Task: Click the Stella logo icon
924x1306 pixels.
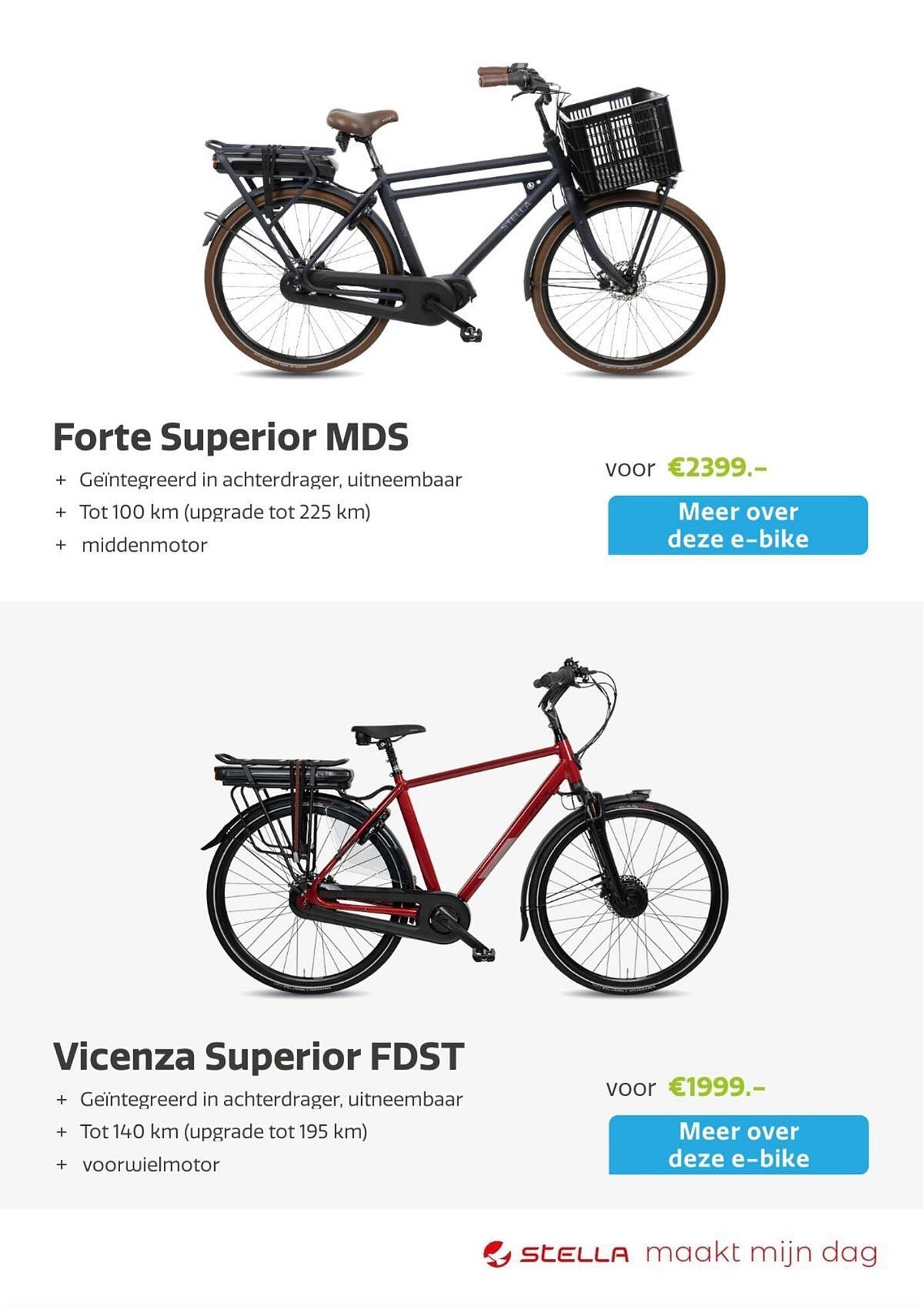Action: [x=497, y=1254]
